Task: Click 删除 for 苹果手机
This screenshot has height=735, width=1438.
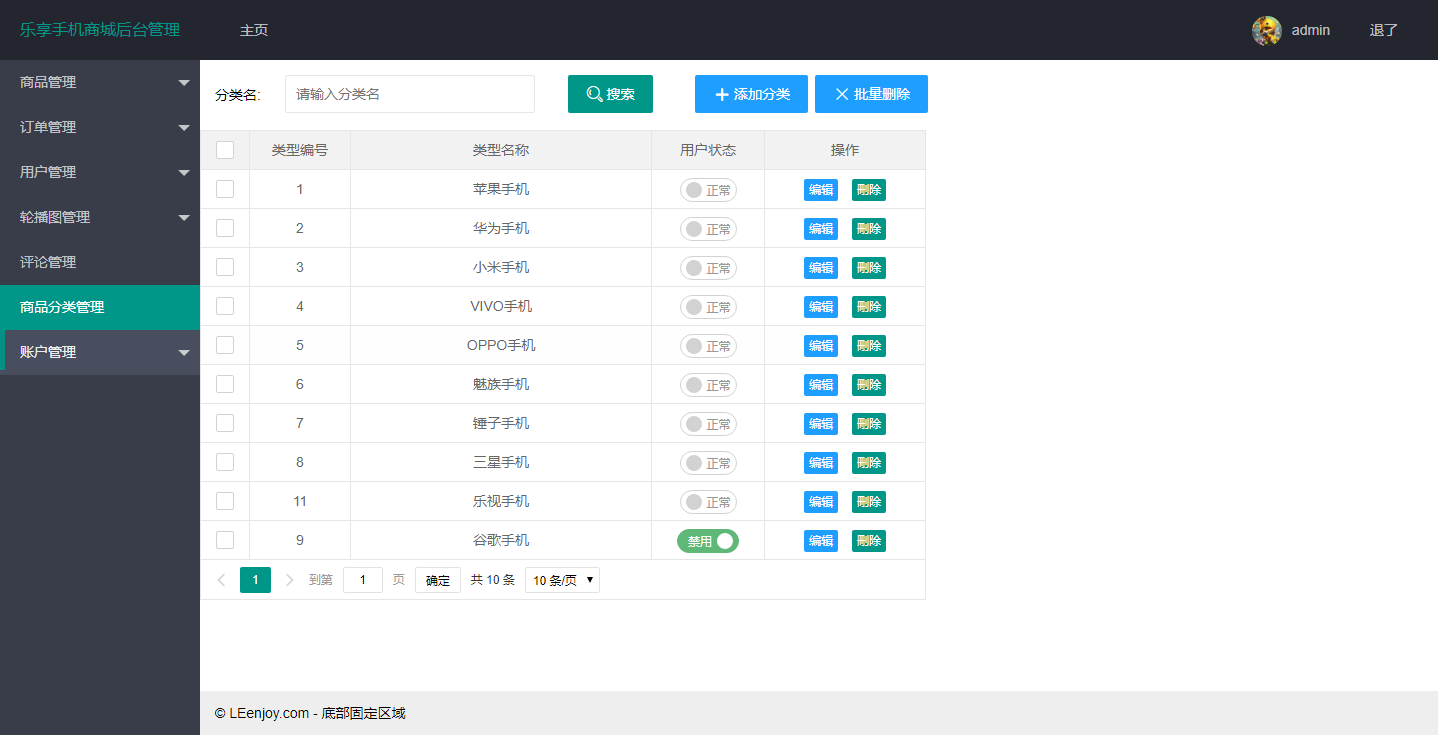Action: pos(869,190)
